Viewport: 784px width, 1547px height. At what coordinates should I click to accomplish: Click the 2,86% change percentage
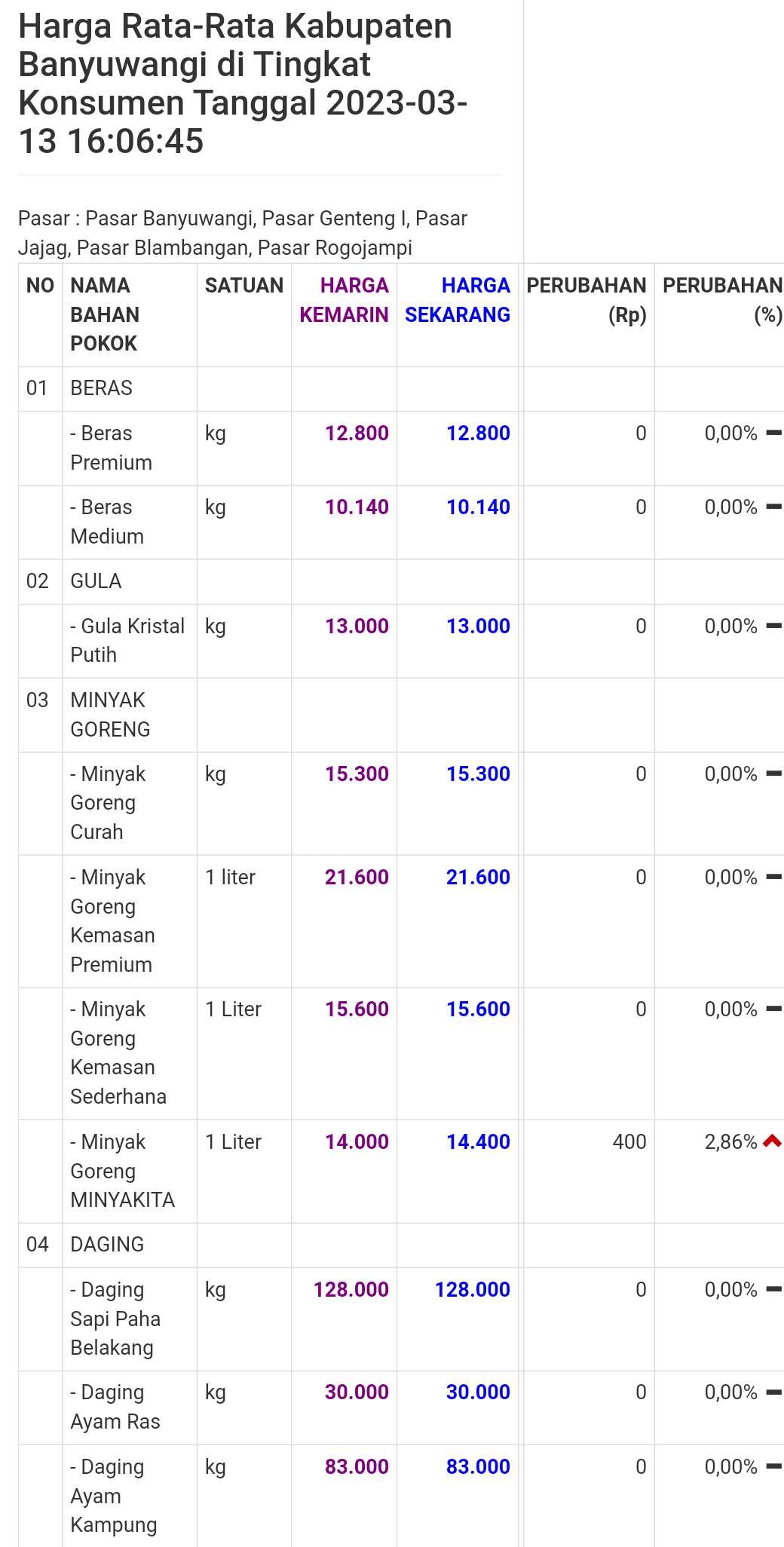tap(730, 1142)
